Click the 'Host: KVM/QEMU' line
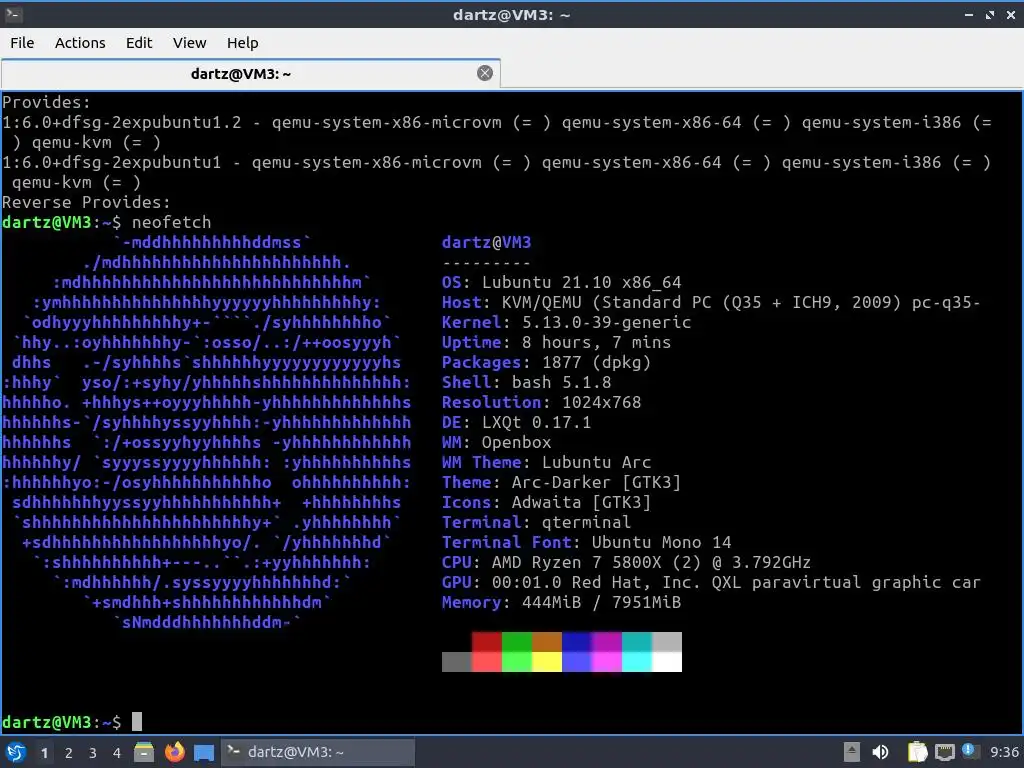 tap(711, 303)
